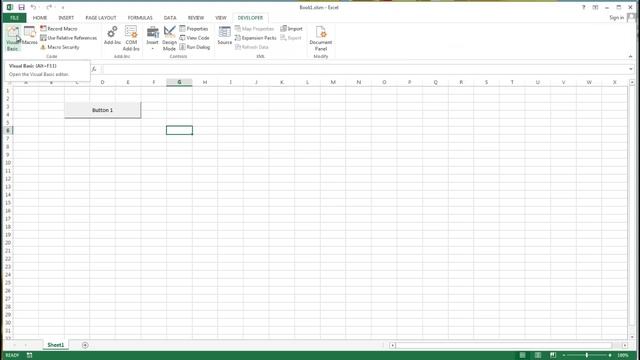Switch to Page Break Preview
Viewport: 640px width, 360px height.
point(553,356)
